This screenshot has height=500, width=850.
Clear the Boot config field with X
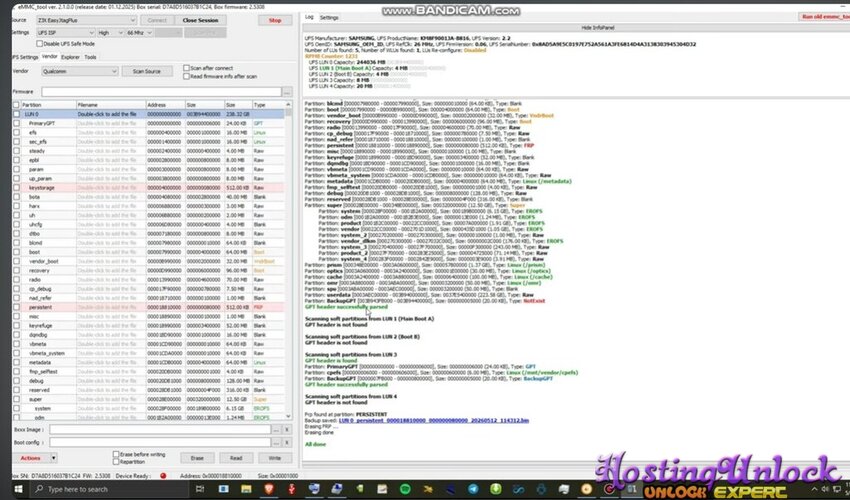287,443
